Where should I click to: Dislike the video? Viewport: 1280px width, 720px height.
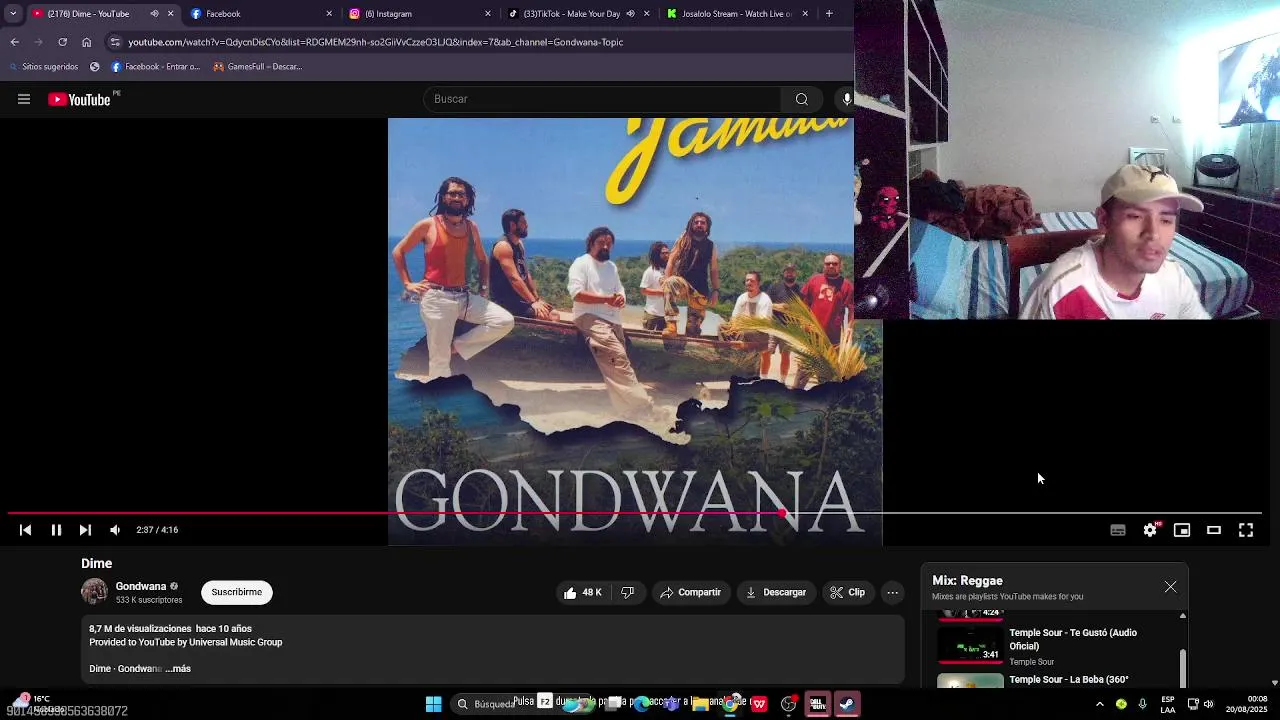pyautogui.click(x=627, y=592)
